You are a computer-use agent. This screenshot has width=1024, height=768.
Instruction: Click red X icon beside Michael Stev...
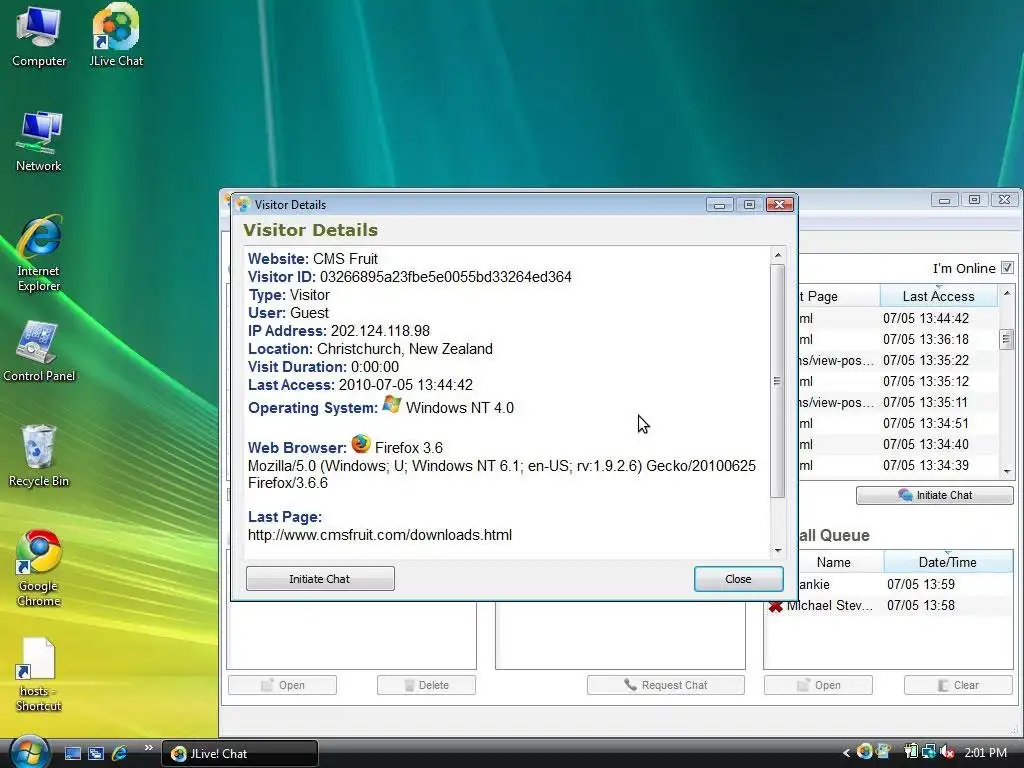(x=775, y=606)
